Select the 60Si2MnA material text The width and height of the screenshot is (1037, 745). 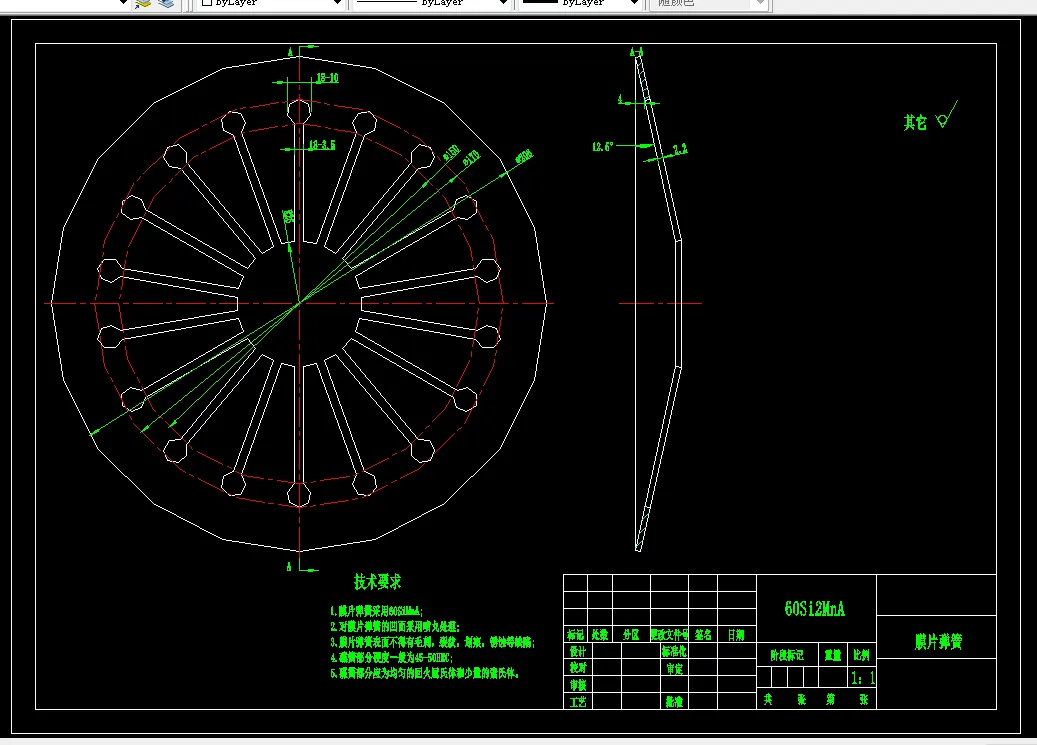pyautogui.click(x=815, y=609)
